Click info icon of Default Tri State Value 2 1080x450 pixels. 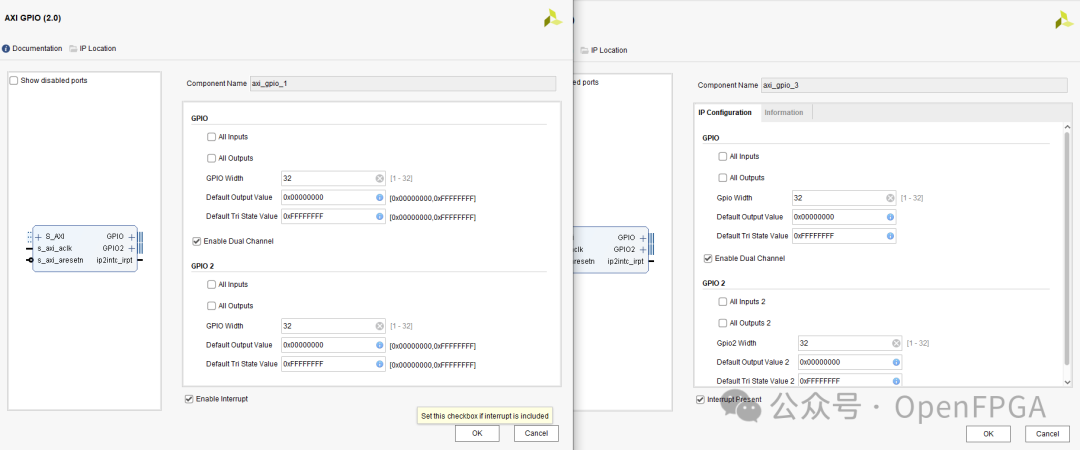[895, 380]
